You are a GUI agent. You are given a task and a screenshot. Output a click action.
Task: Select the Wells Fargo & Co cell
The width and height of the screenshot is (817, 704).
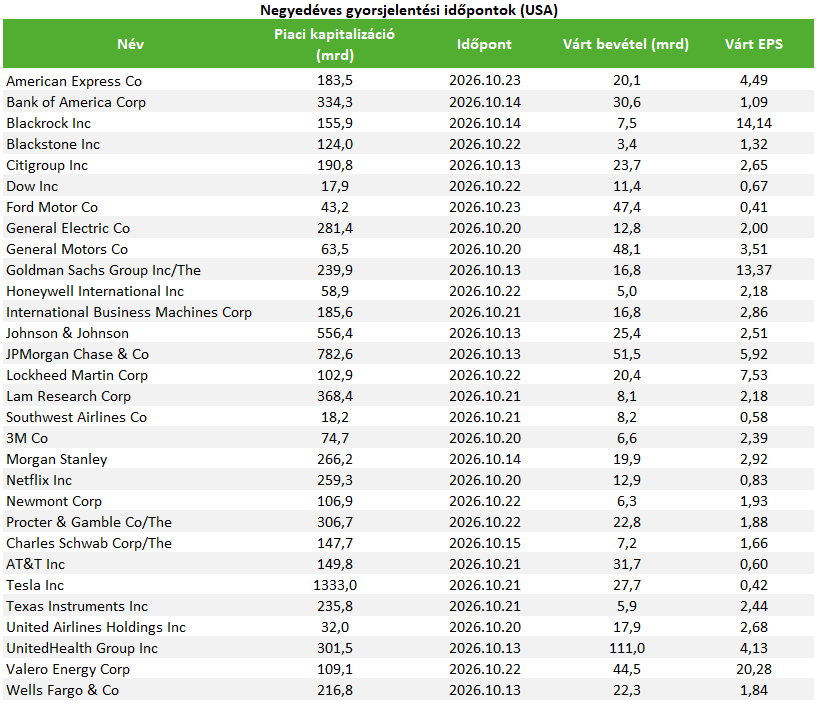point(63,690)
